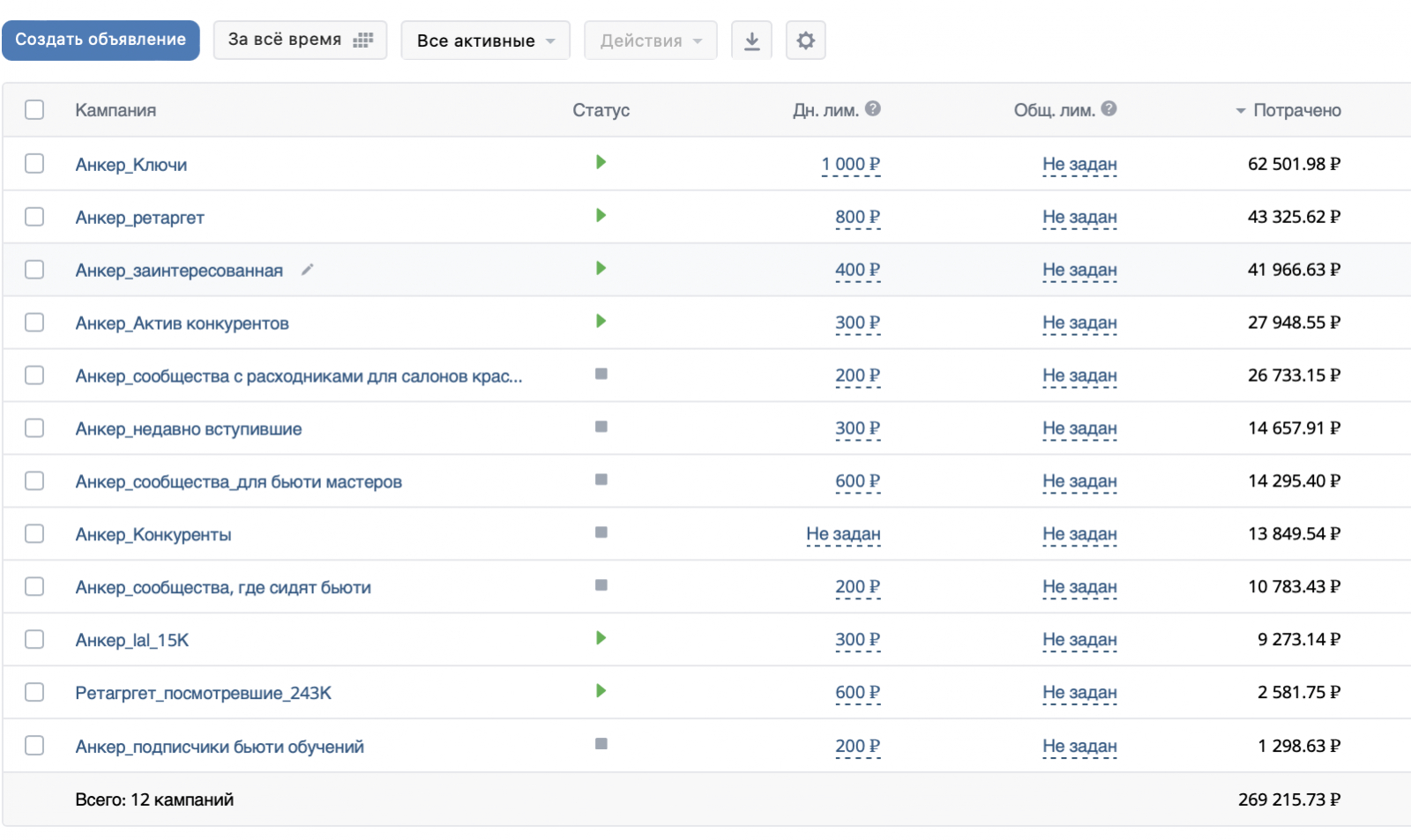Click the stopped status icon for Анкер_Конкуренты
The width and height of the screenshot is (1411, 840).
coord(601,532)
